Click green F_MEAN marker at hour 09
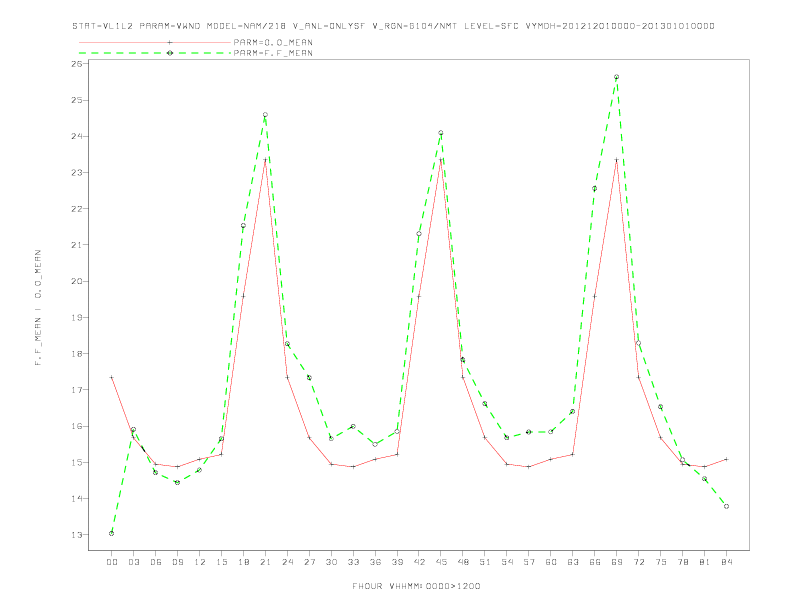 coord(177,482)
